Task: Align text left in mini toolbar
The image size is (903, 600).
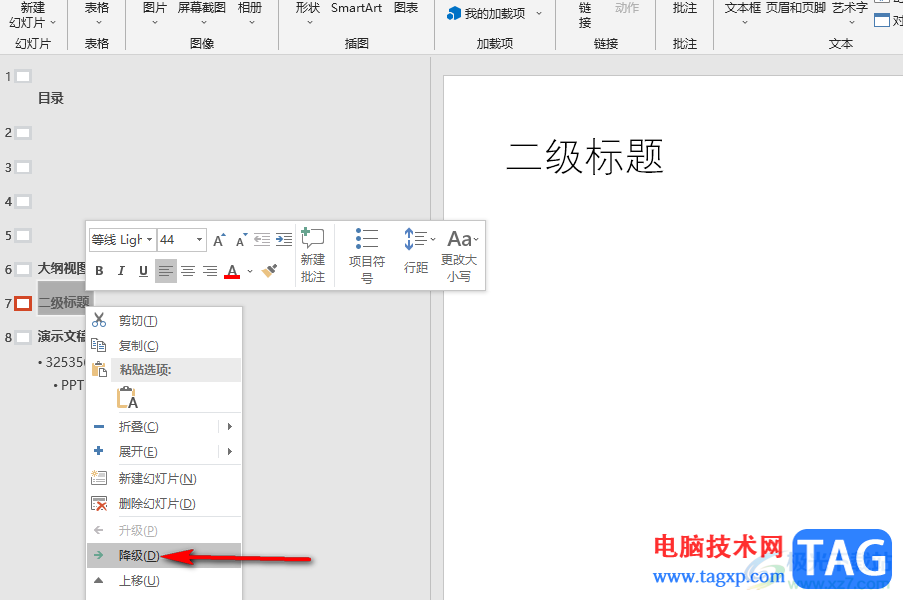Action: click(x=166, y=271)
